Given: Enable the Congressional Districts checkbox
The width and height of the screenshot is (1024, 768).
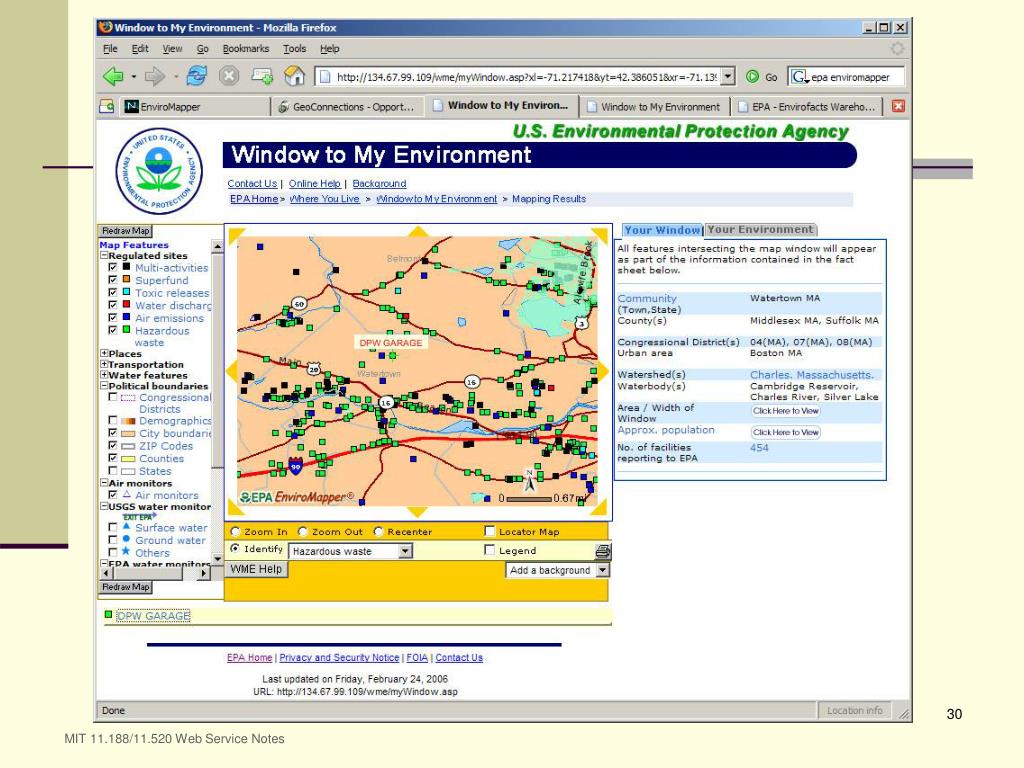Looking at the screenshot, I should coord(112,397).
